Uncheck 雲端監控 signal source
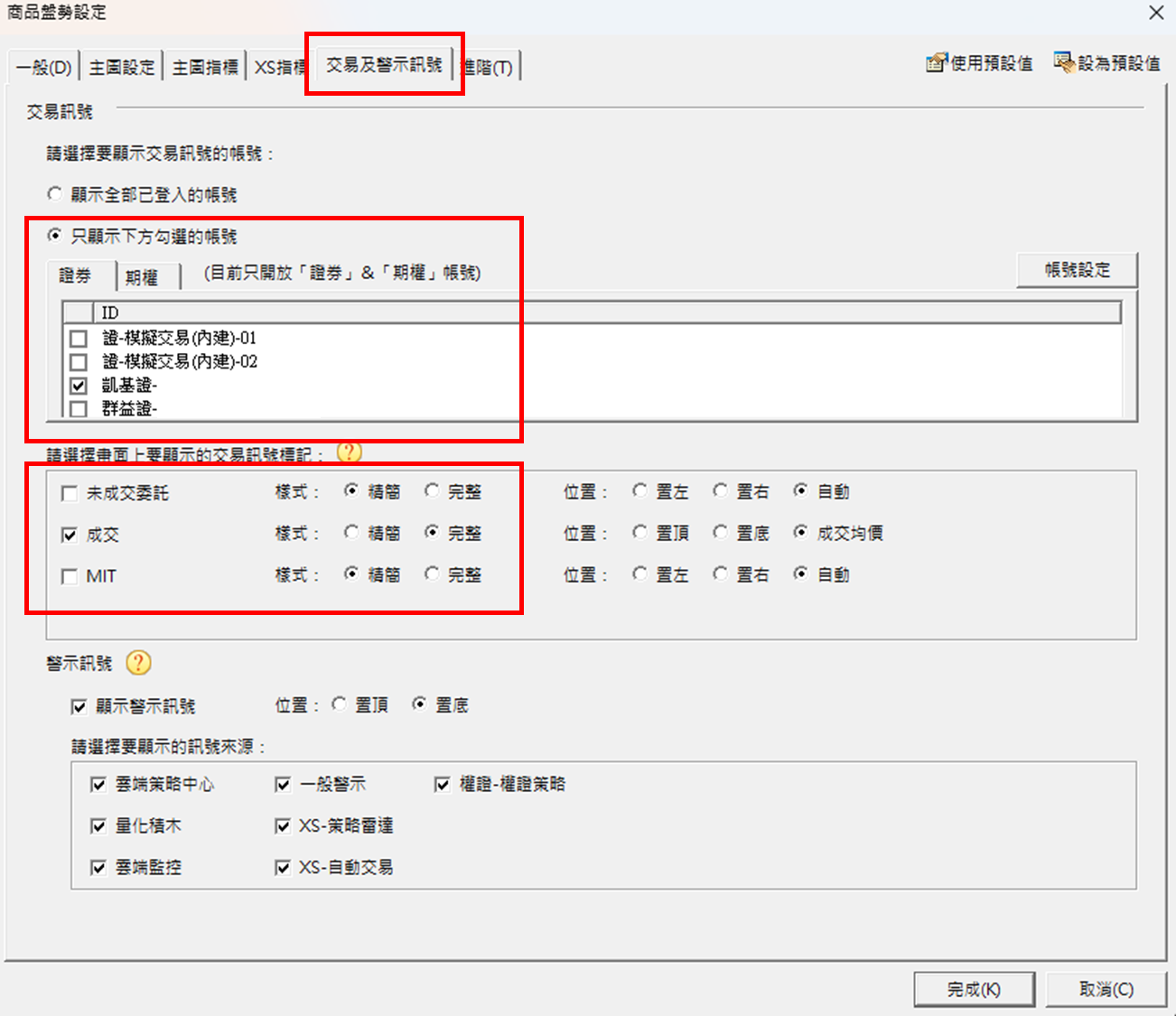Image resolution: width=1176 pixels, height=1016 pixels. [x=98, y=867]
